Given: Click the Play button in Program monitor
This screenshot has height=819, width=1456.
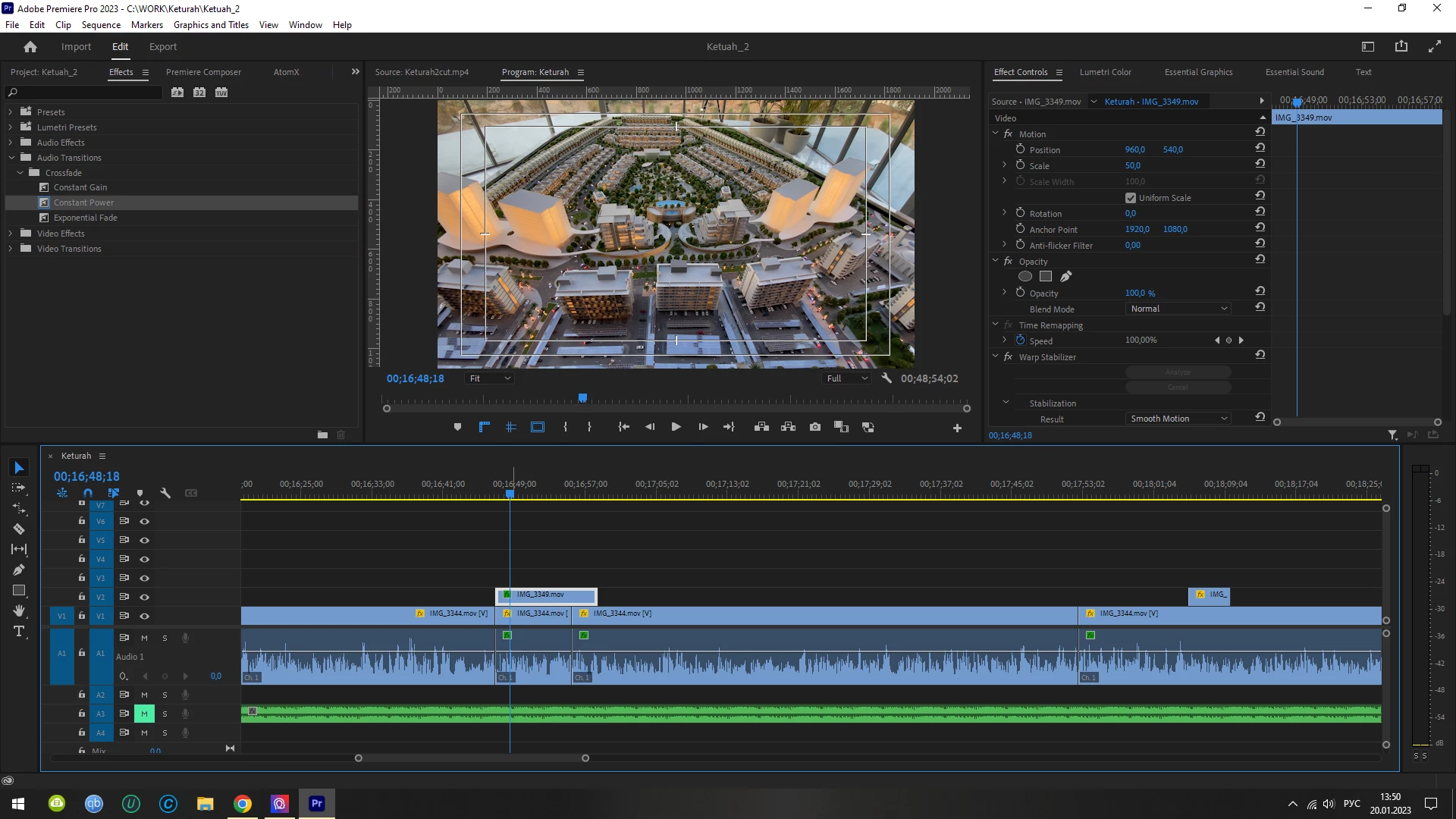Looking at the screenshot, I should [676, 427].
